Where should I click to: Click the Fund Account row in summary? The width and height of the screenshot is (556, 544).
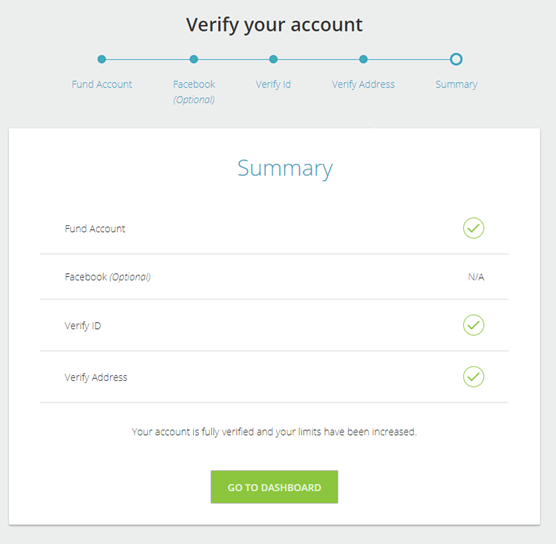coord(274,228)
